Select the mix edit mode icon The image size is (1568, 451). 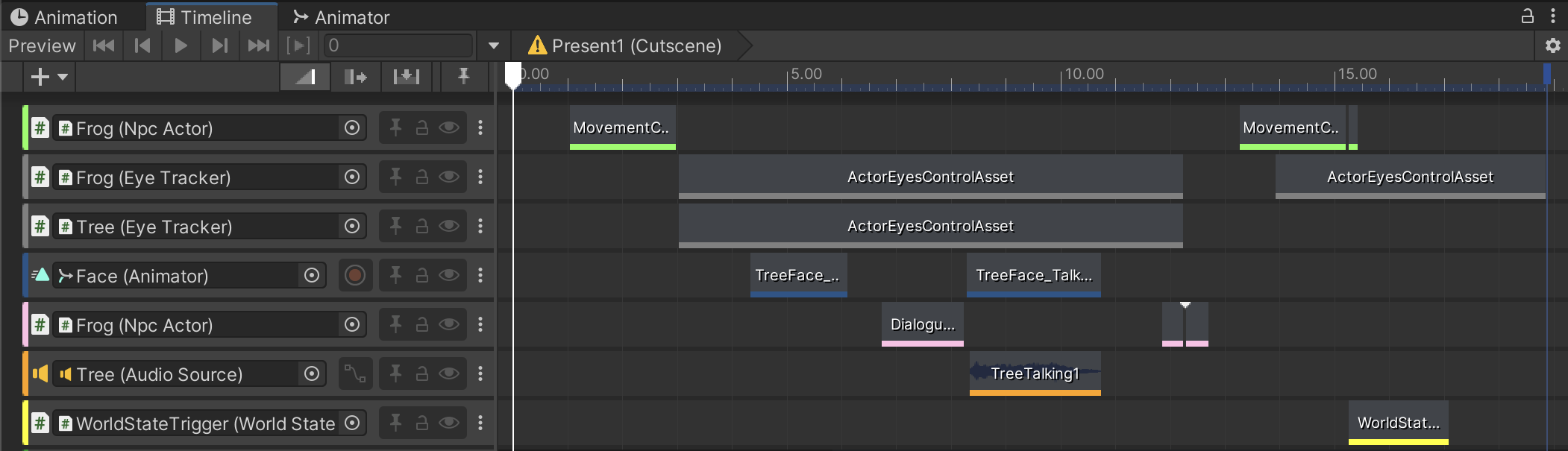(x=305, y=76)
